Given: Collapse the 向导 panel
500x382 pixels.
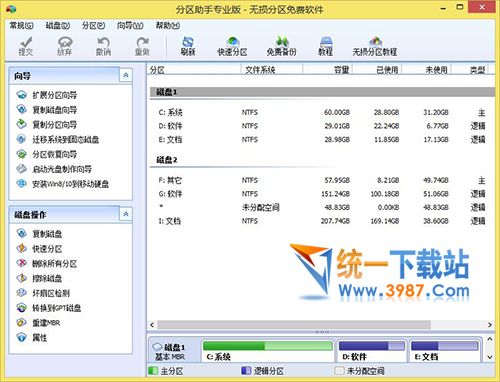Looking at the screenshot, I should (126, 75).
